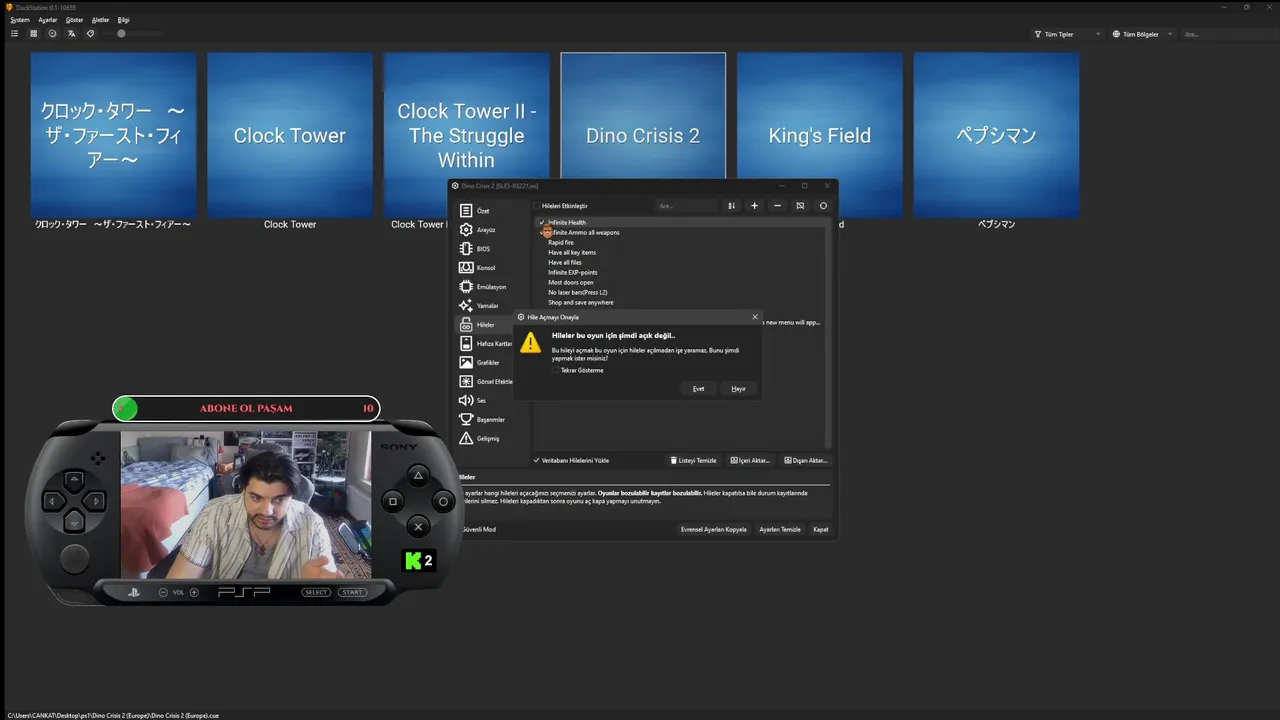Click the sort cheats icon

[731, 206]
